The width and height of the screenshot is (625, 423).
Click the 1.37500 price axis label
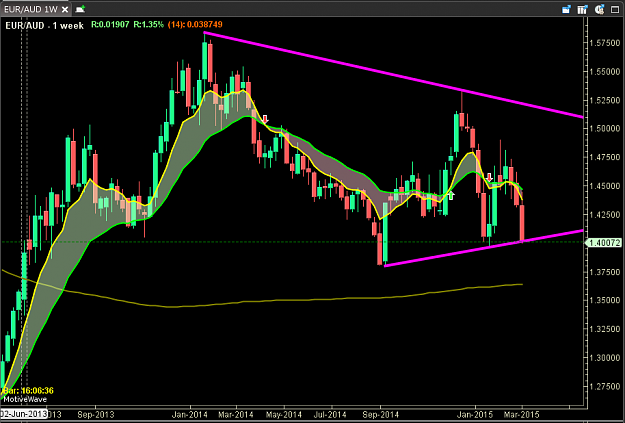point(605,272)
